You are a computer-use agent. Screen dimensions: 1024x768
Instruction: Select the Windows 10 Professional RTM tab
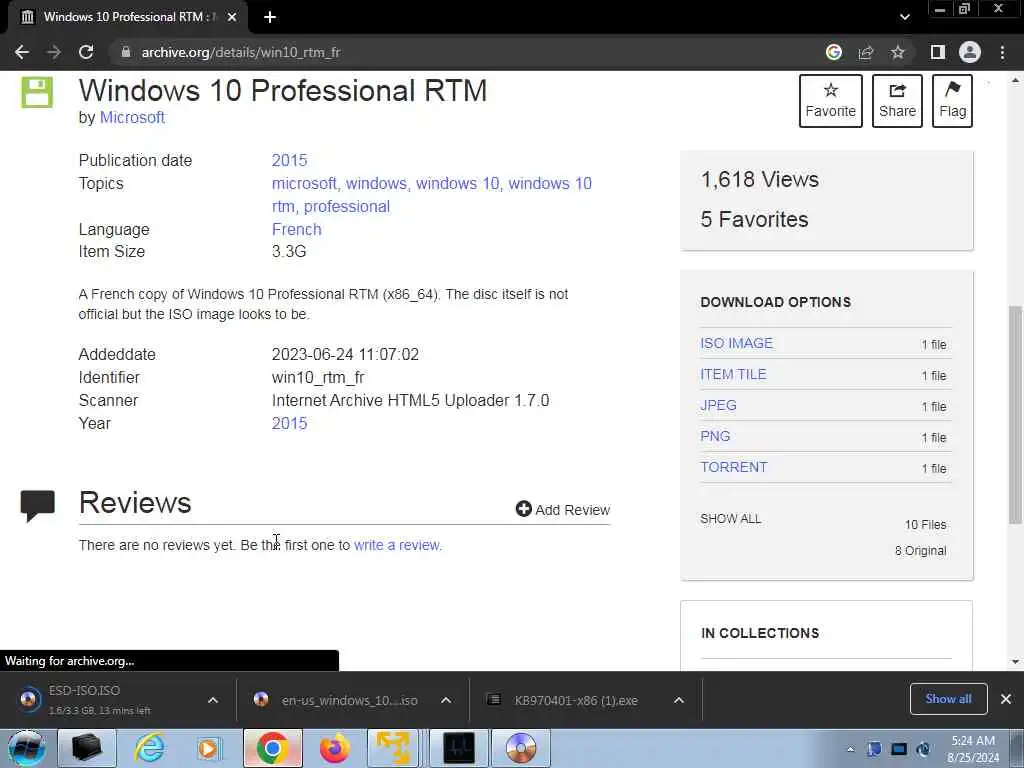[x=128, y=17]
